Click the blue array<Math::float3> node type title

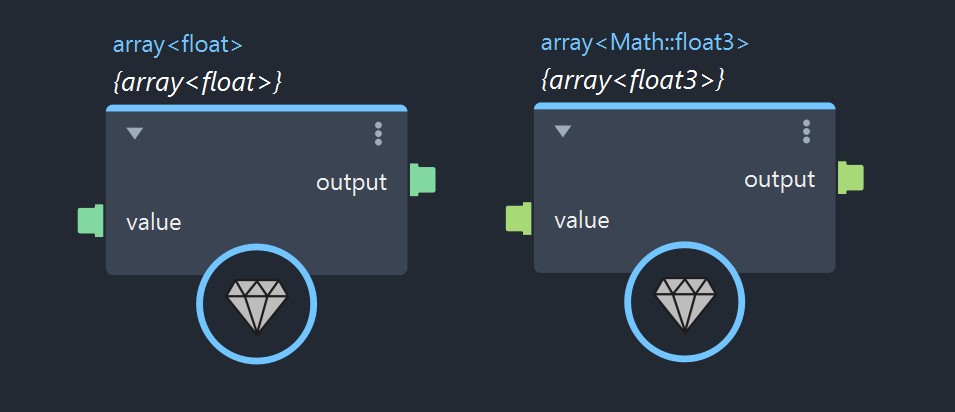645,42
